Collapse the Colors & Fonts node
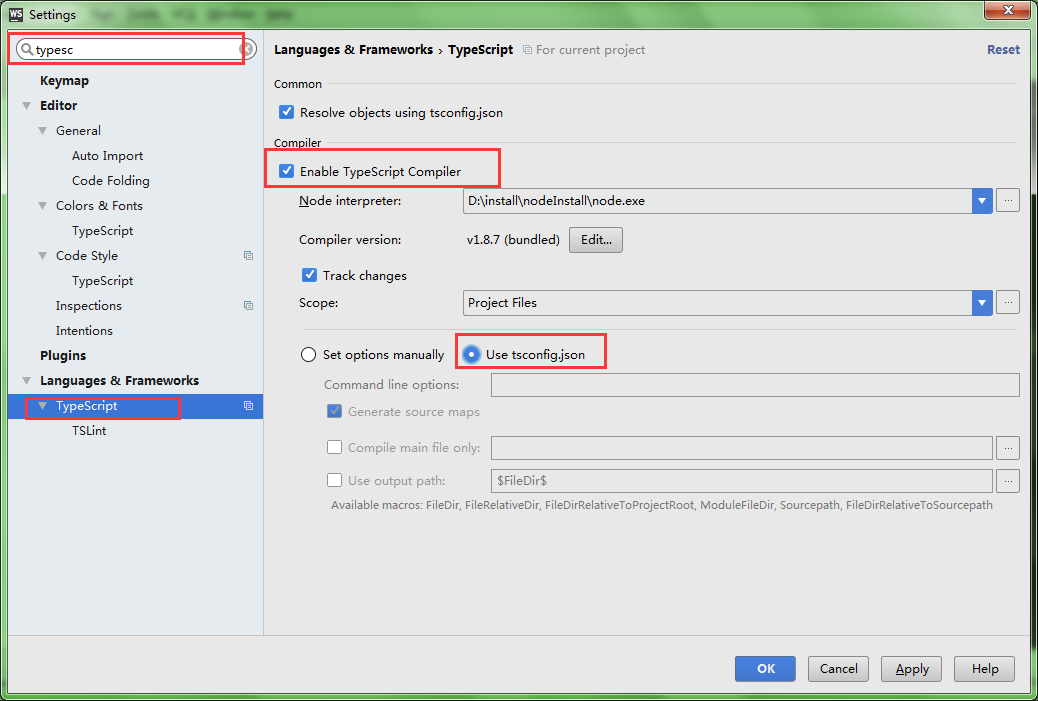This screenshot has height=701, width=1038. click(42, 205)
